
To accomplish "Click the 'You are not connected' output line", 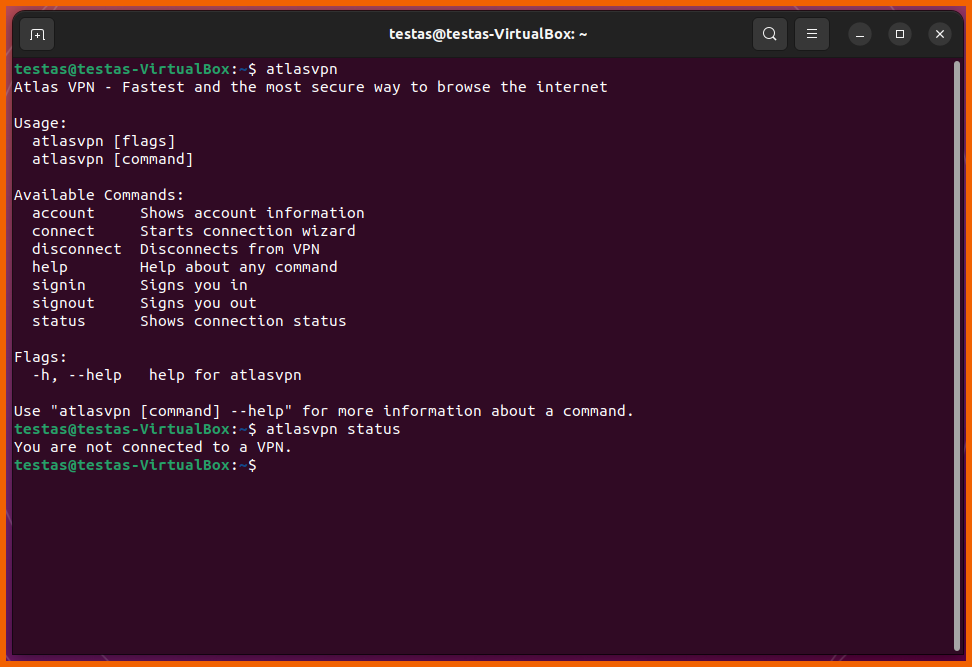I will 152,447.
